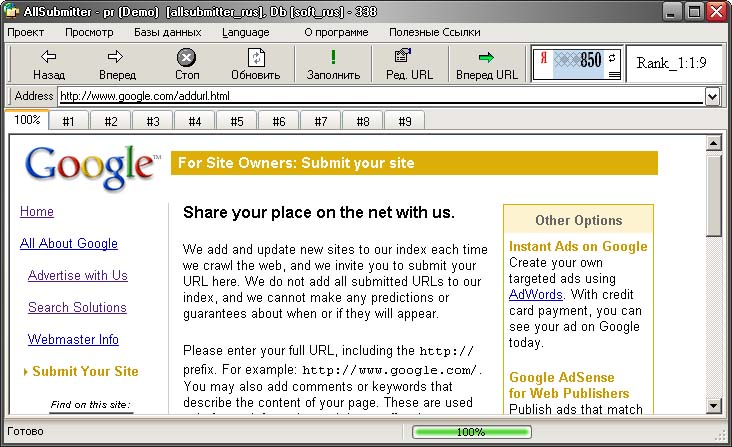The image size is (732, 447).
Task: Click the Google AdSense for Web Publishers heading
Action: [569, 385]
